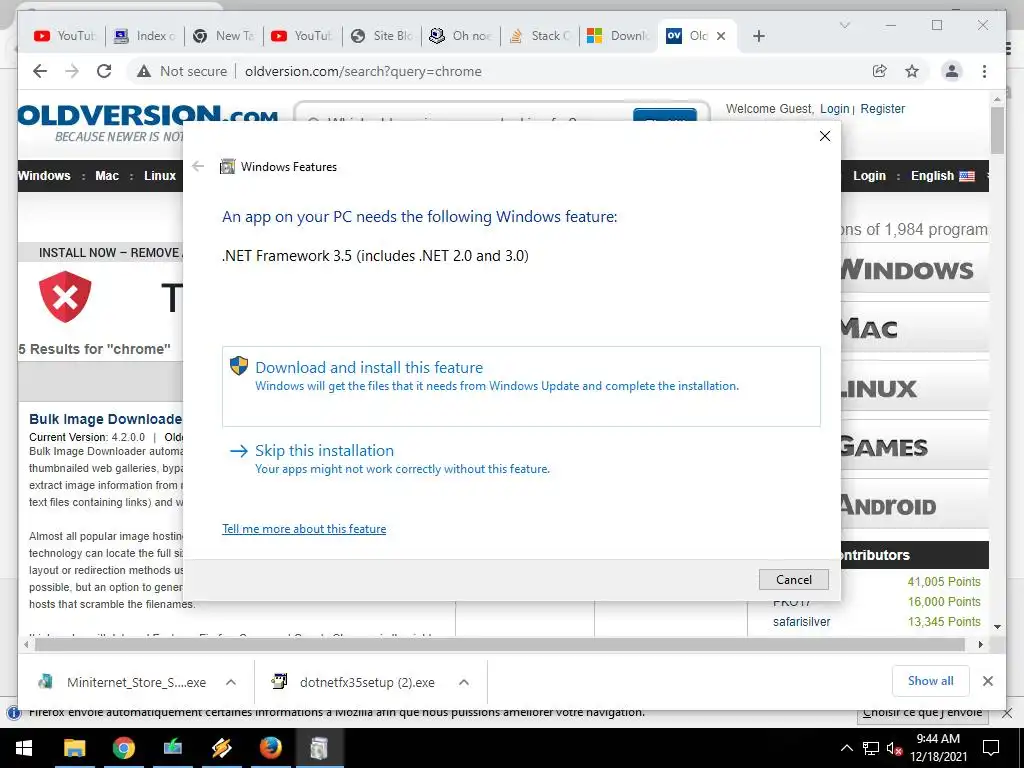Click the Register link

[882, 109]
